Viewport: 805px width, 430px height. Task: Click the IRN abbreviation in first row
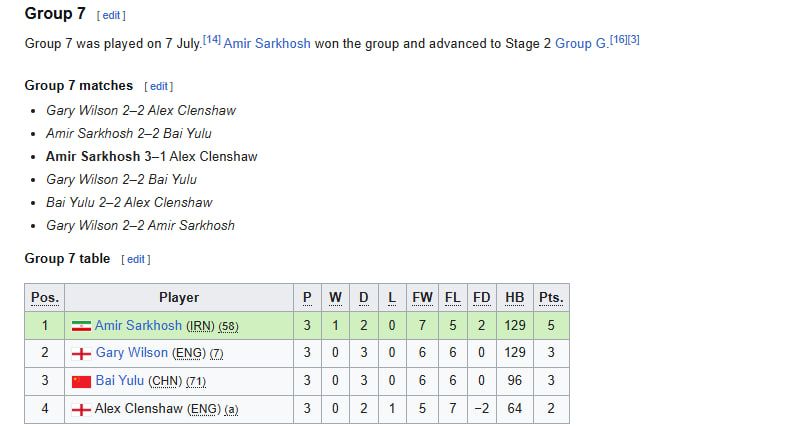click(200, 326)
